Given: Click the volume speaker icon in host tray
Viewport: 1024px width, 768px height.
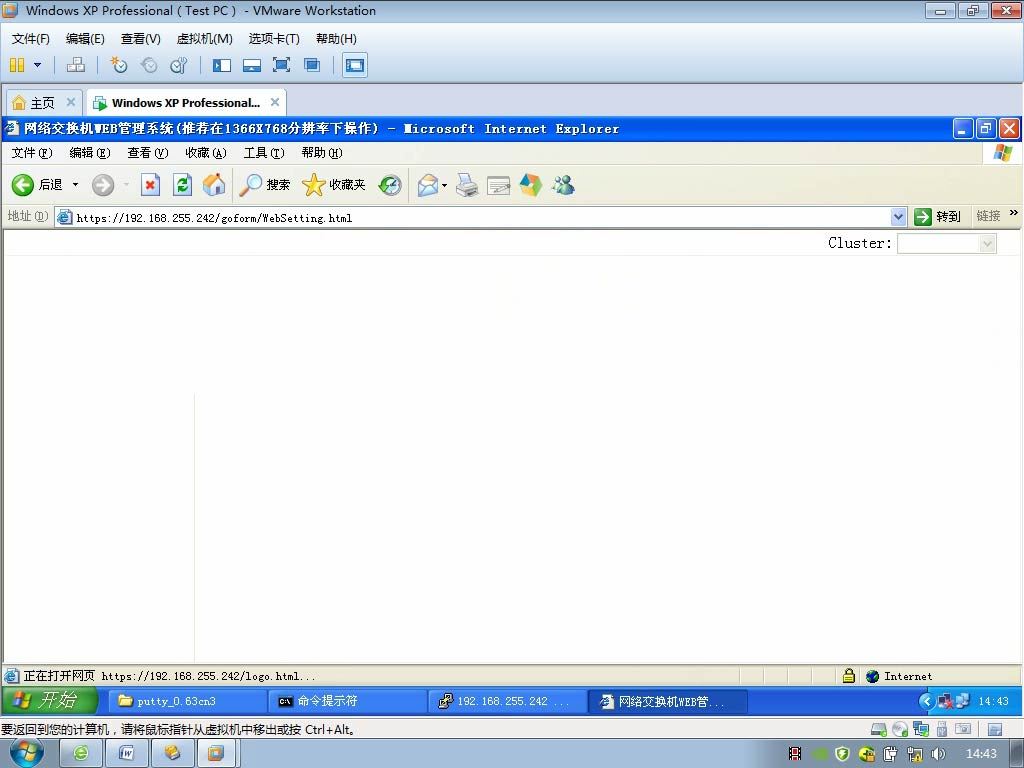Looking at the screenshot, I should coord(938,754).
